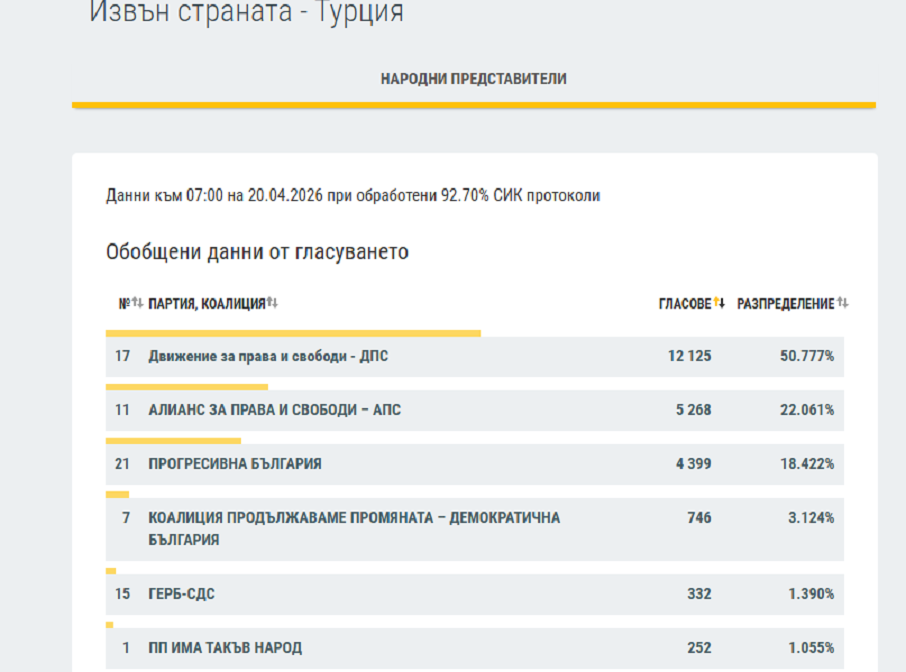Viewport: 906px width, 672px height.
Task: Open the НАРОДНИ ПРЕДСТАВИТЕЛИ tab
Action: (473, 79)
